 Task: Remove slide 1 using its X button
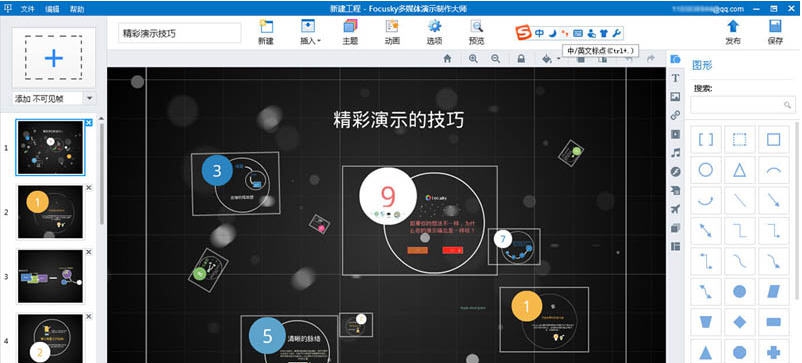[x=88, y=123]
